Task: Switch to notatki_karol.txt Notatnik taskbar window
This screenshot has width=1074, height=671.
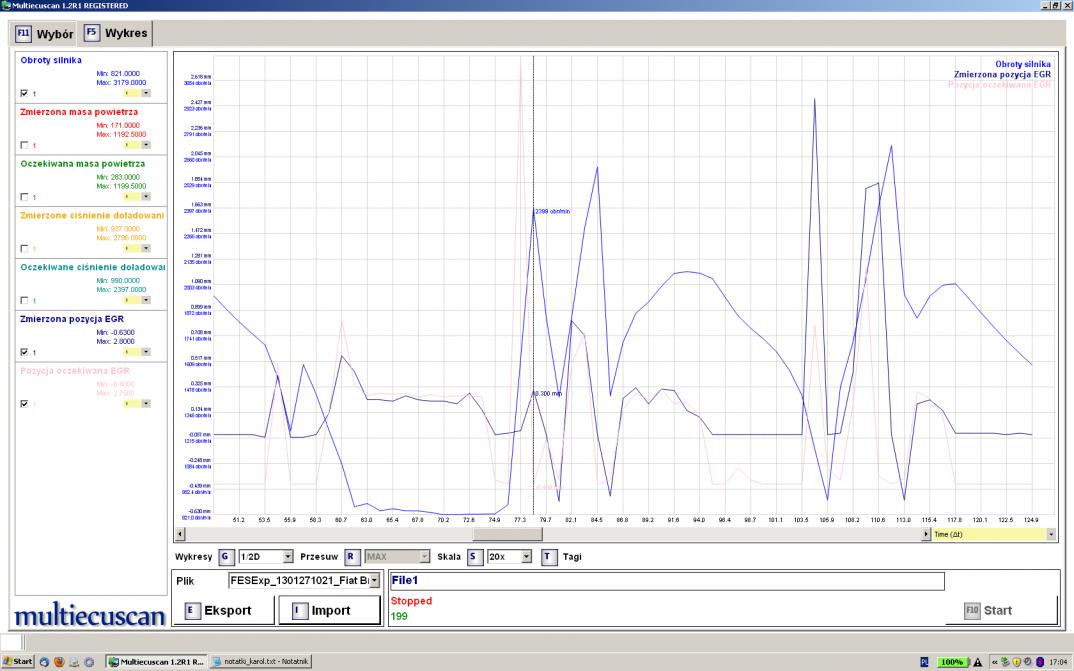Action: pos(260,662)
